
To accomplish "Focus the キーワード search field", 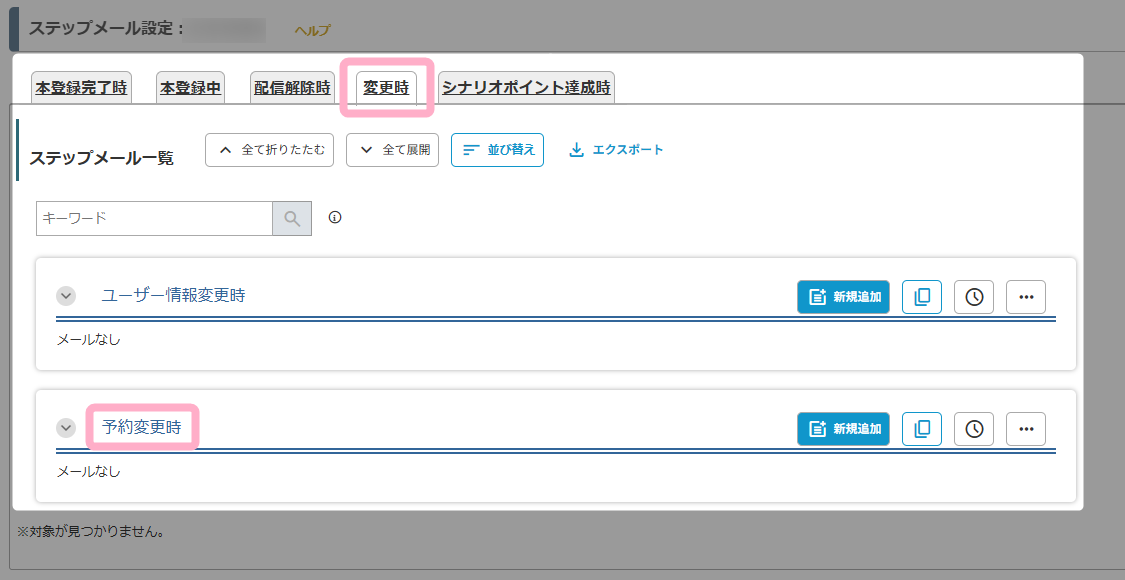I will pos(154,218).
